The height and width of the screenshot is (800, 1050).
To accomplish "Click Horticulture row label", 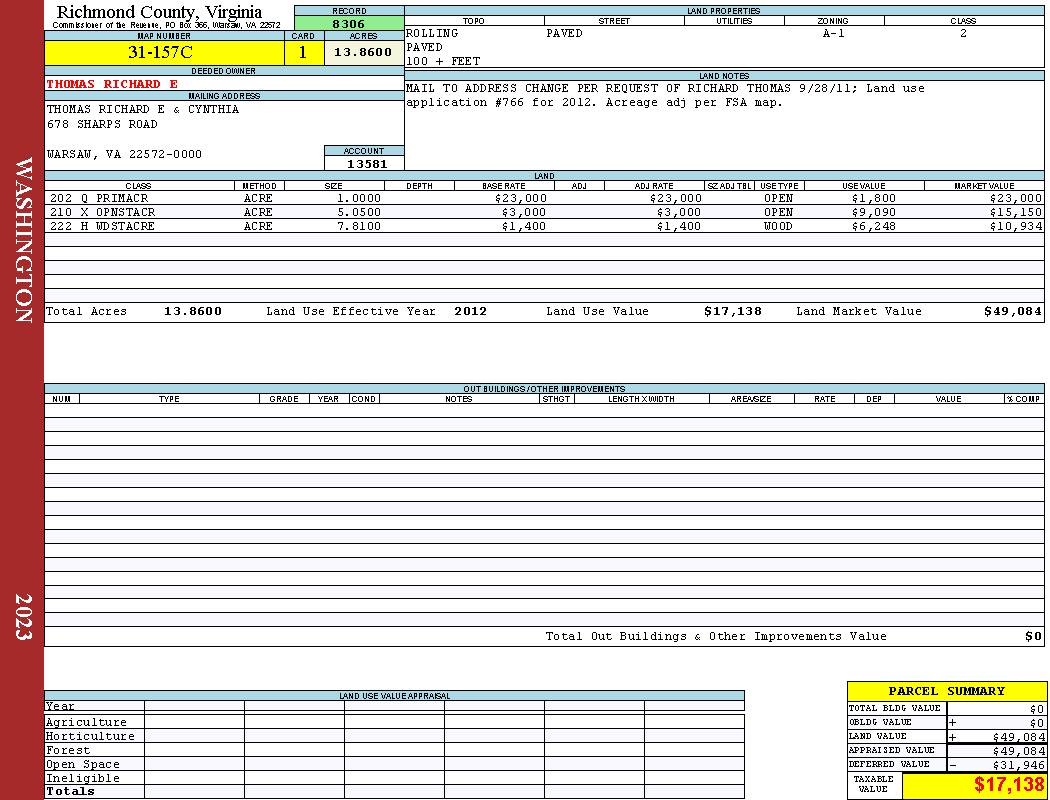I will click(90, 736).
